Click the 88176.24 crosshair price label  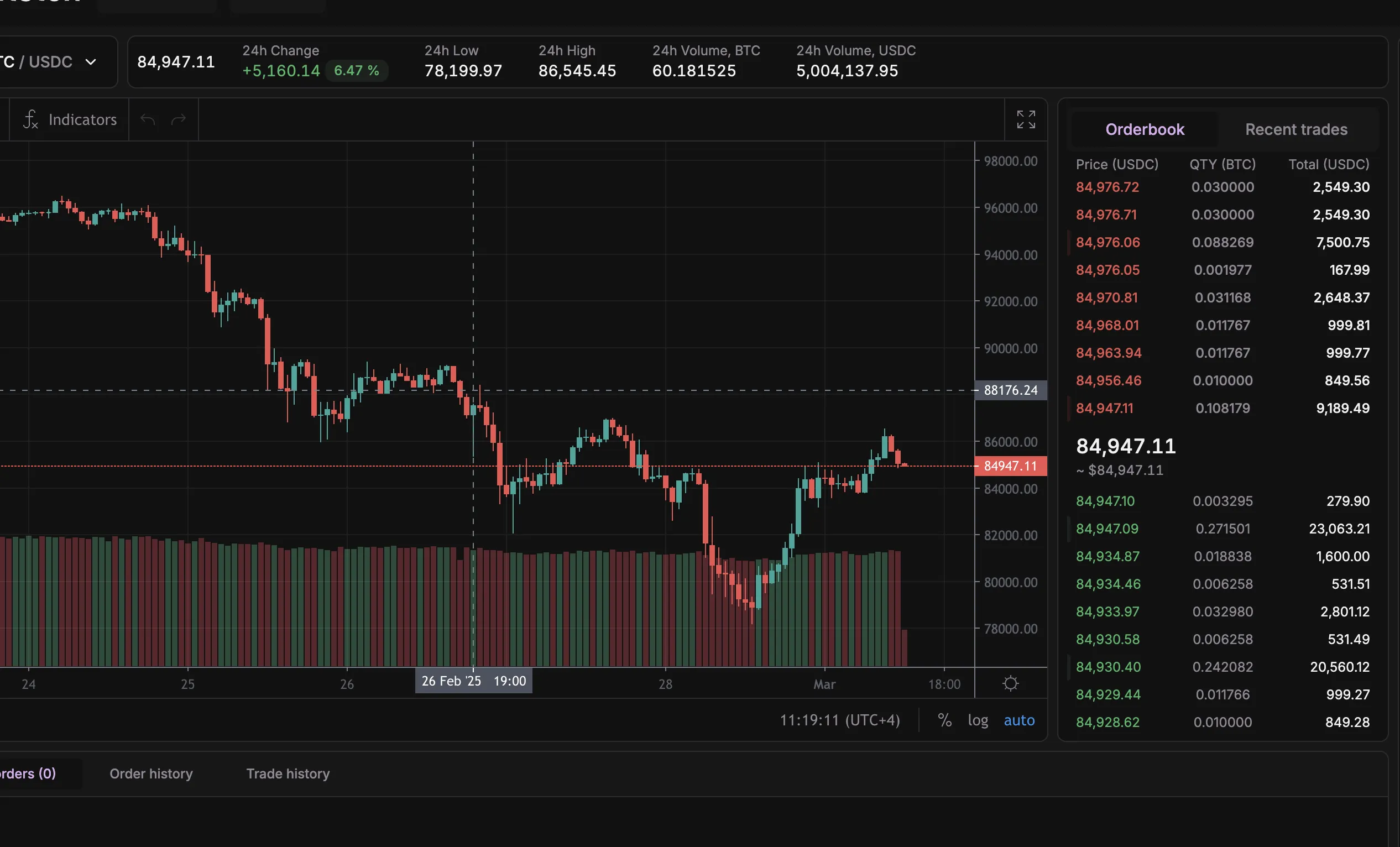(x=1010, y=390)
